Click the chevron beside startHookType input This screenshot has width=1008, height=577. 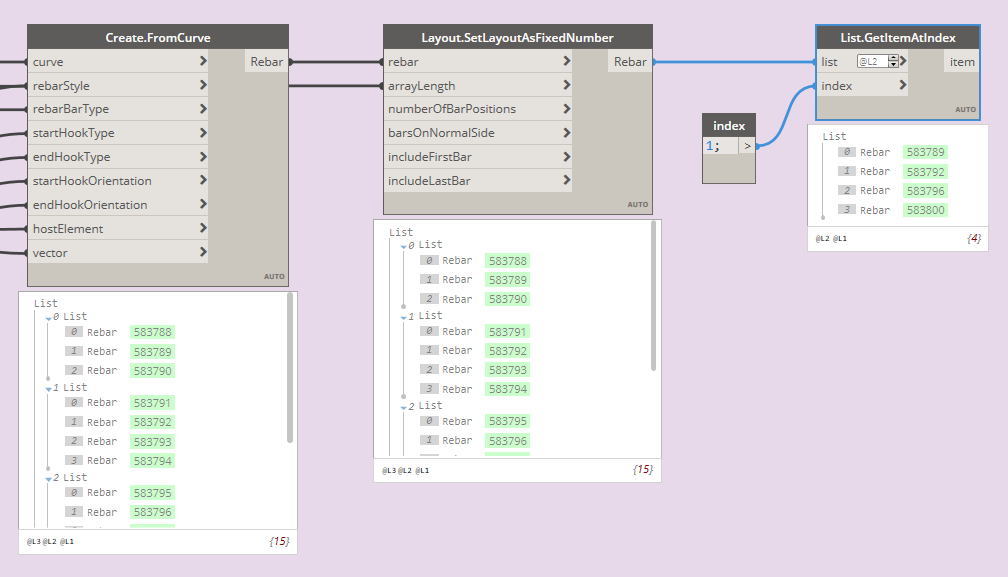click(x=203, y=133)
